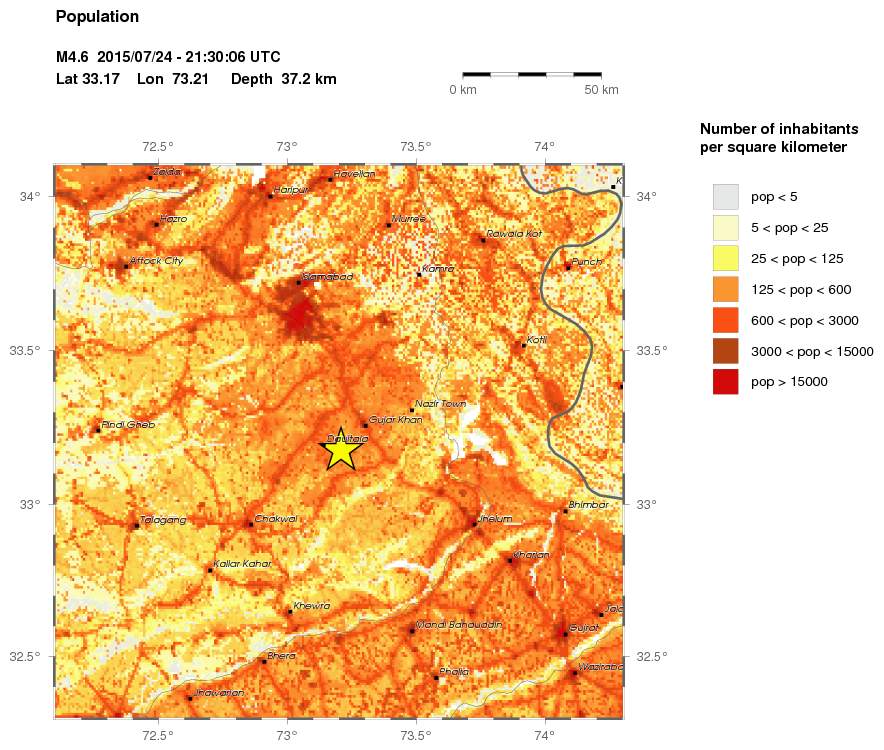The width and height of the screenshot is (884, 750).
Task: Click the Phalia town label
Action: tap(454, 672)
